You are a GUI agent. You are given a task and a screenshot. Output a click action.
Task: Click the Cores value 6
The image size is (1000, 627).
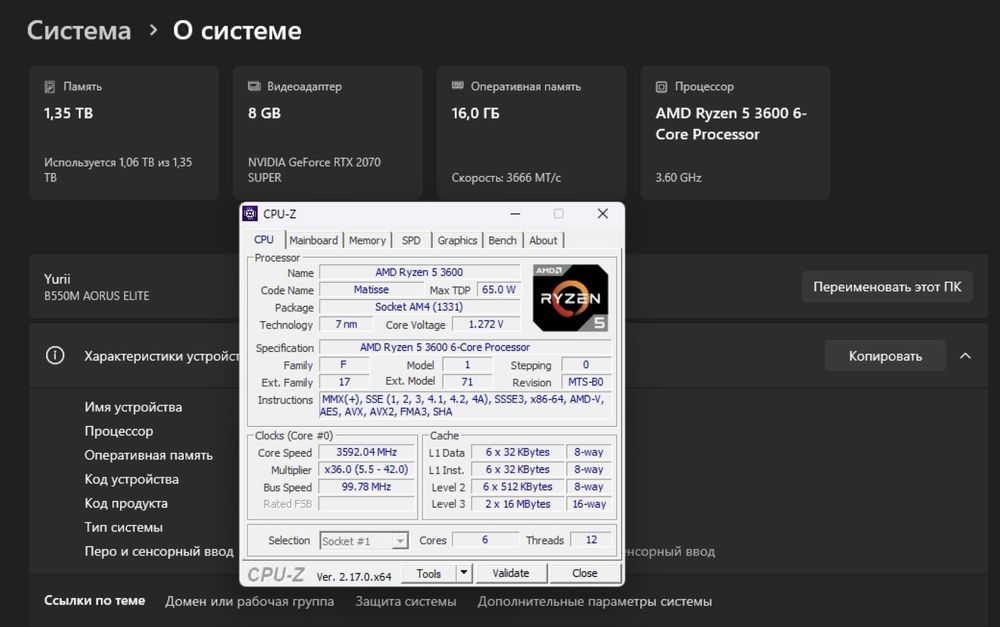(485, 540)
